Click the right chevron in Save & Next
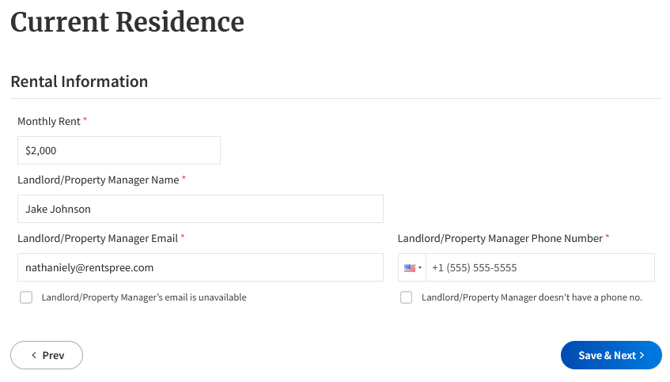This screenshot has width=670, height=382. coord(642,355)
